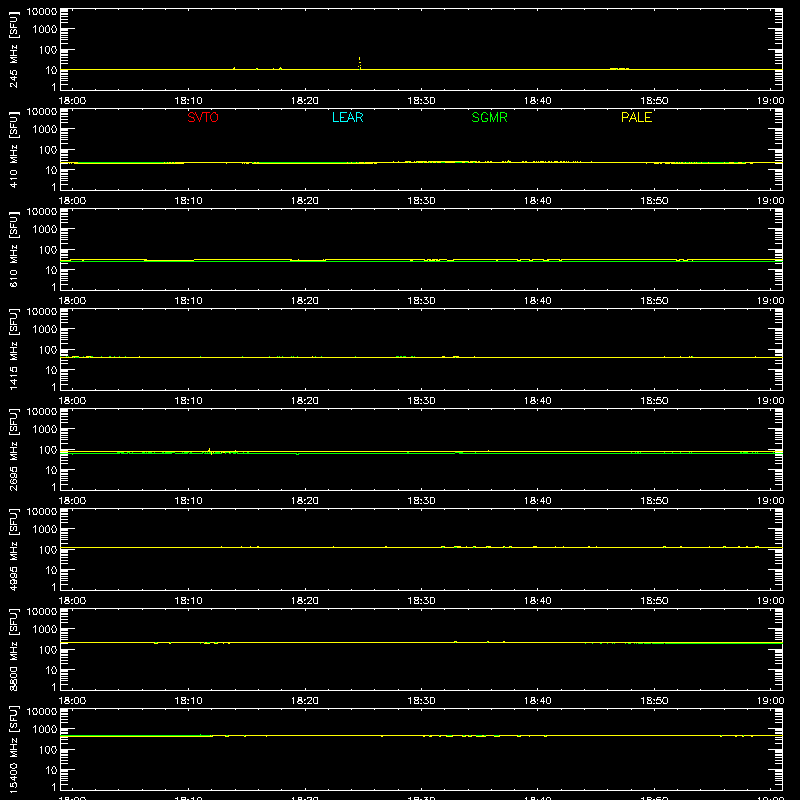Select the 410 MHz [SFU] axis title
Screen dimensions: 800x800
[x=14, y=149]
